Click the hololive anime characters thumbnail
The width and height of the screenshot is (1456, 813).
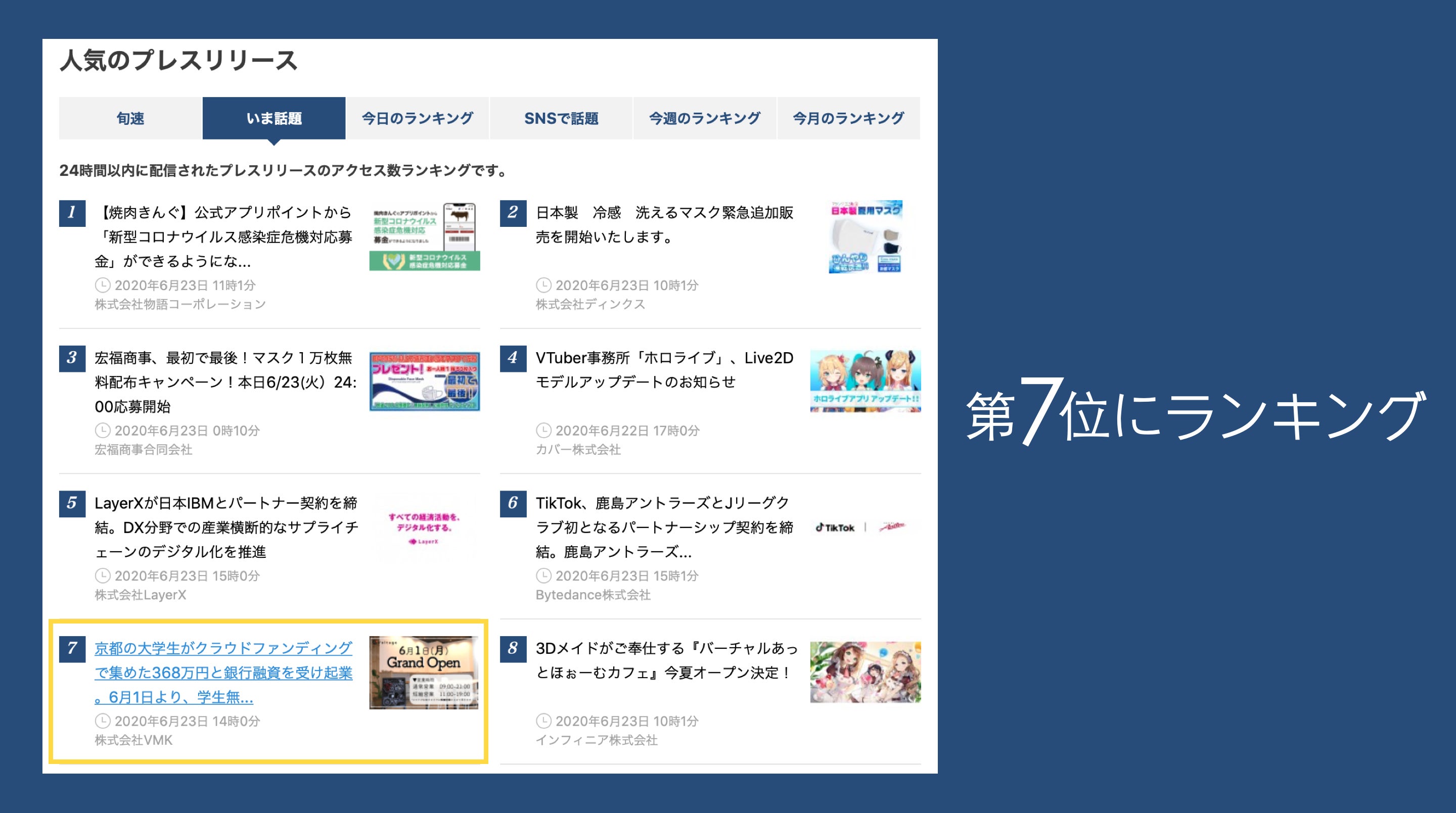pyautogui.click(x=865, y=381)
